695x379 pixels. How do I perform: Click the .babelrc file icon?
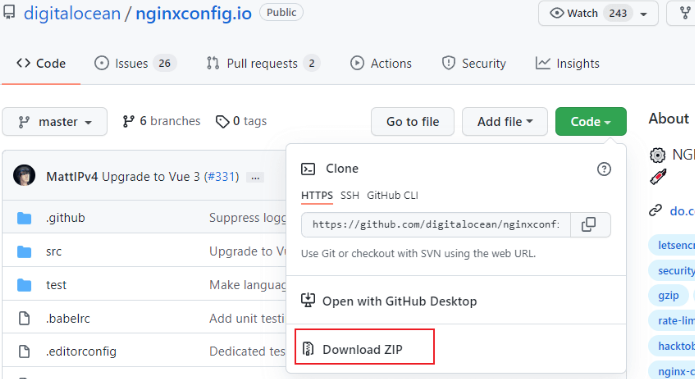24,318
